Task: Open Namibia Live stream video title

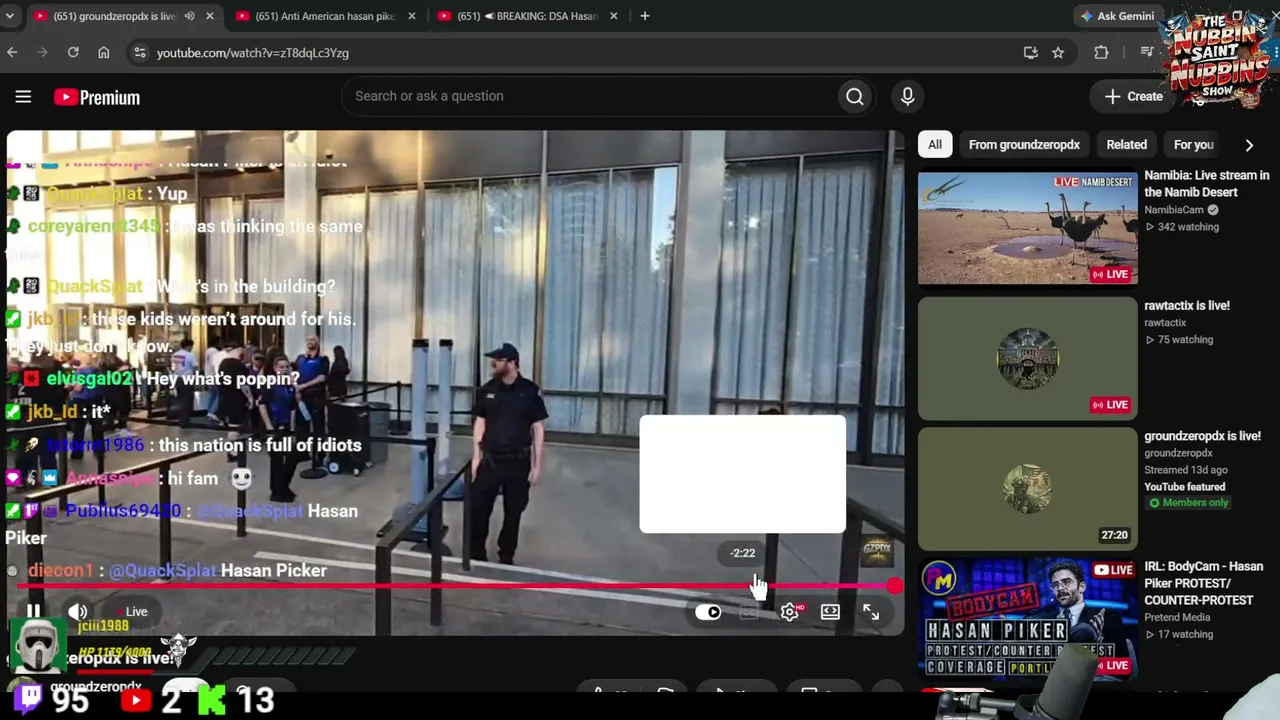Action: click(x=1207, y=184)
